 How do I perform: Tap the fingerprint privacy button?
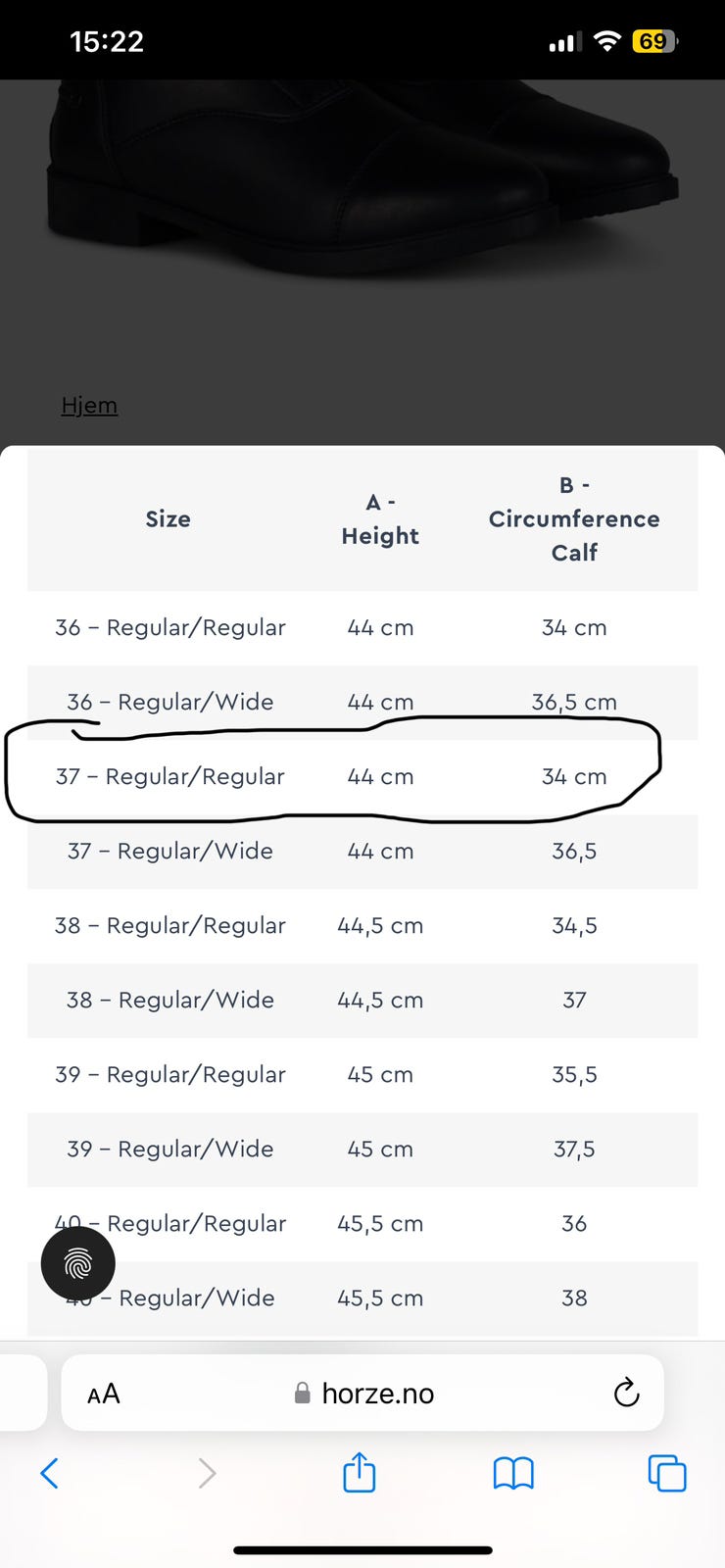click(x=77, y=1264)
